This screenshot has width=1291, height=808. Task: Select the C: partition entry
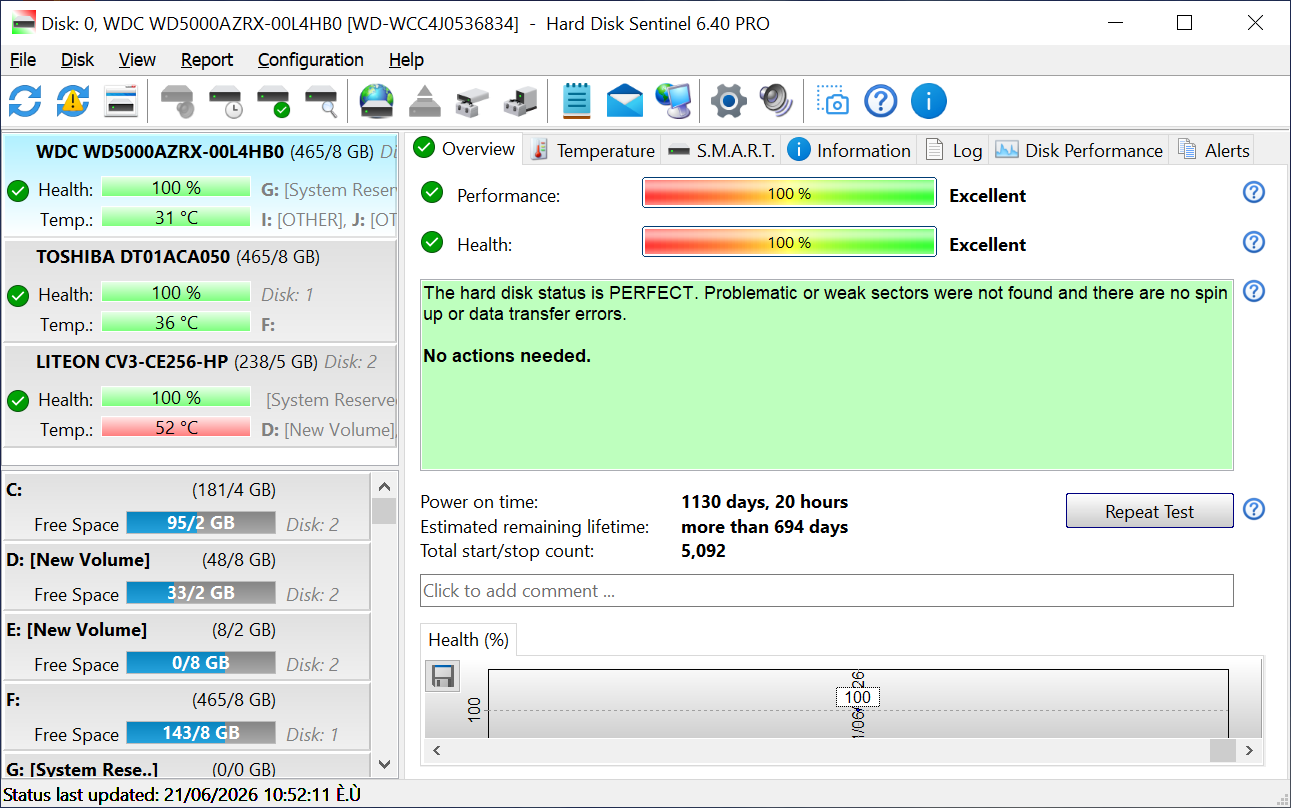(187, 506)
